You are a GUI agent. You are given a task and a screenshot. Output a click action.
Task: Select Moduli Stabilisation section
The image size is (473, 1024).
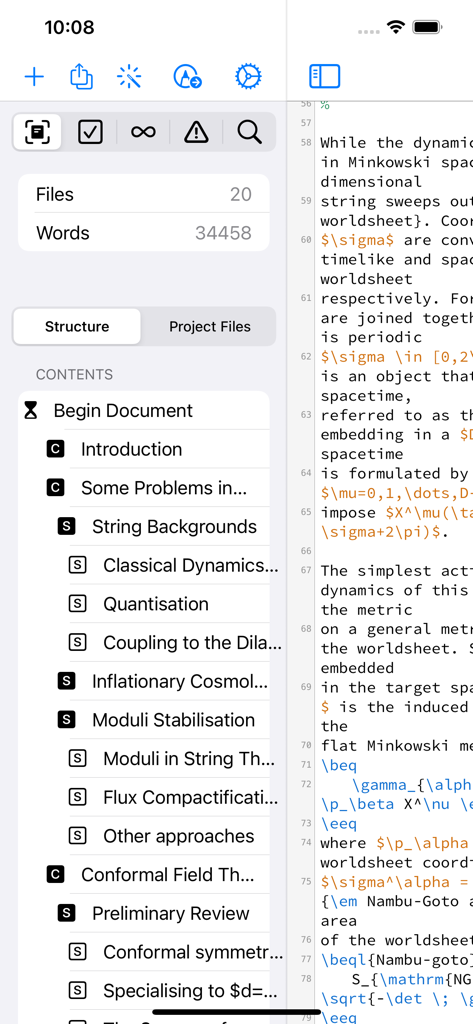click(x=144, y=720)
